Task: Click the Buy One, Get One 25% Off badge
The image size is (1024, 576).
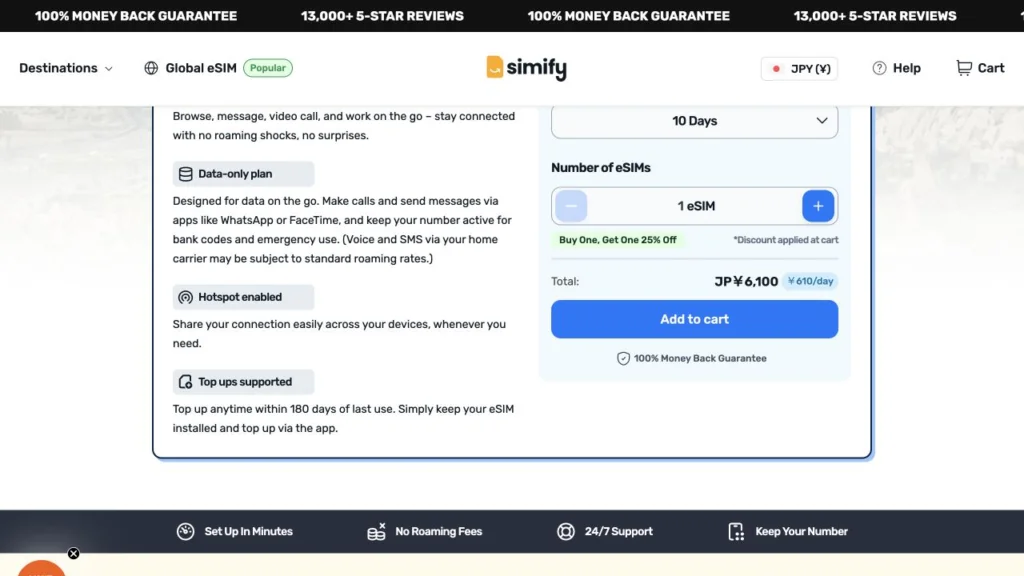Action: pos(618,240)
